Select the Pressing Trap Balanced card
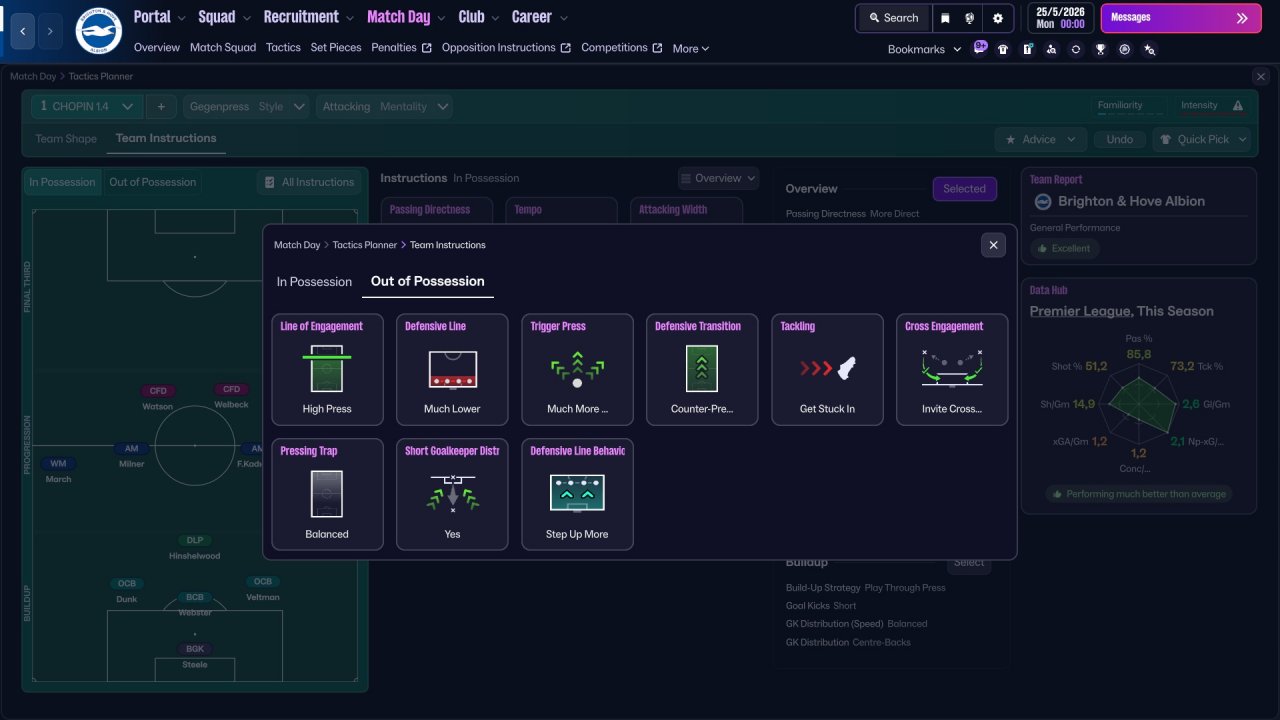 327,495
